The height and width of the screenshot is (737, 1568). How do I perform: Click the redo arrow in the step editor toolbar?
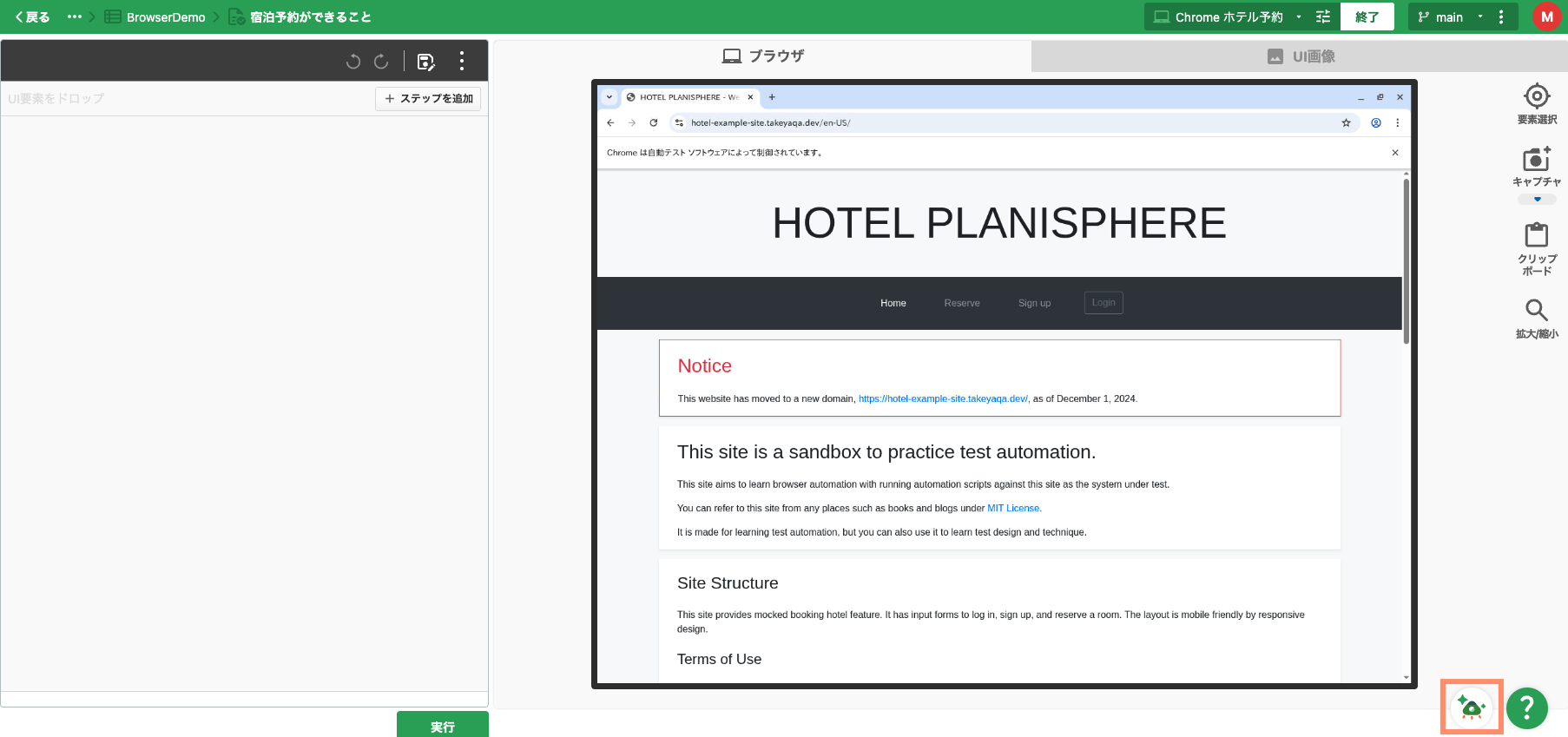tap(381, 62)
